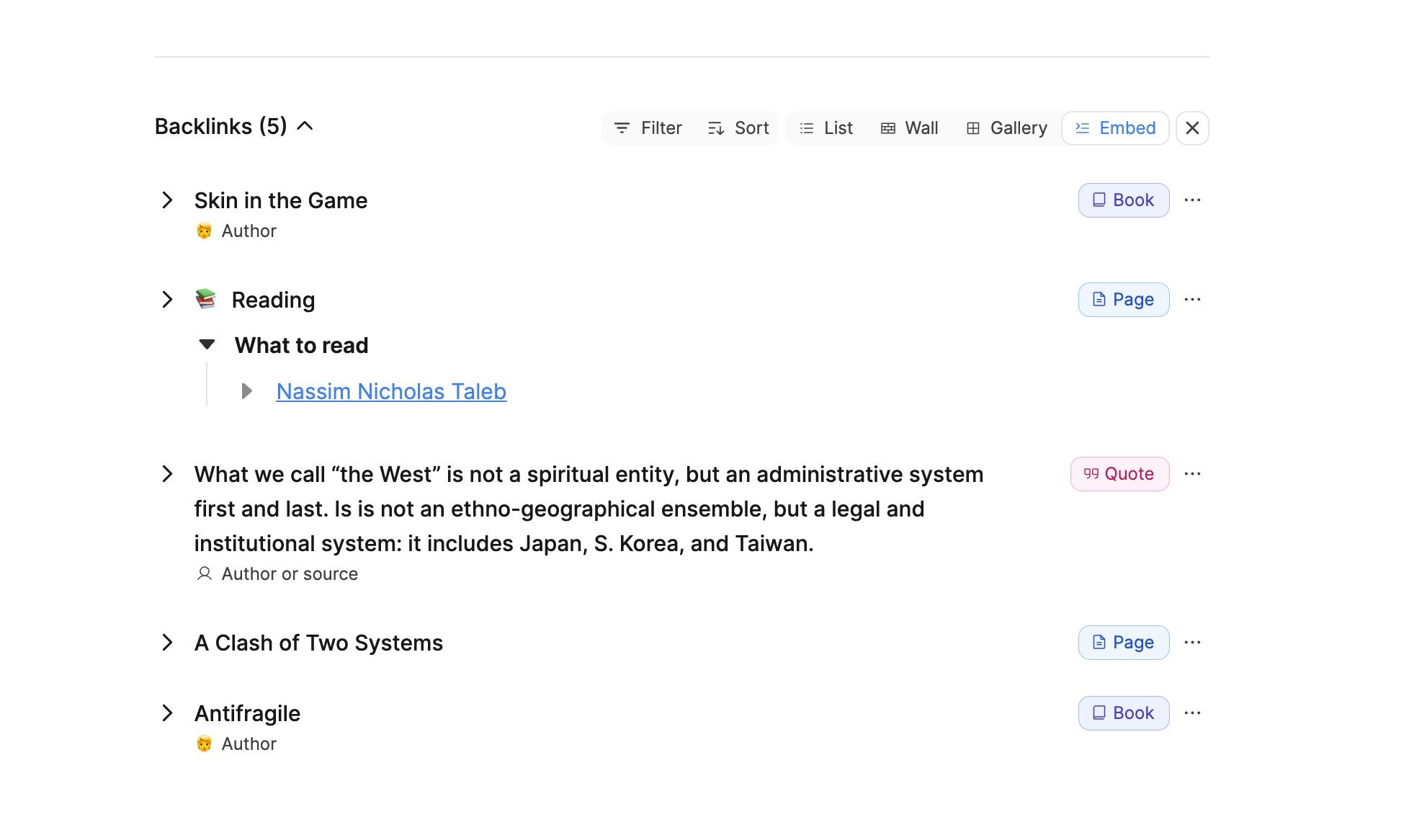Image resolution: width=1409 pixels, height=840 pixels.
Task: Switch to Gallery view
Action: (x=1006, y=128)
